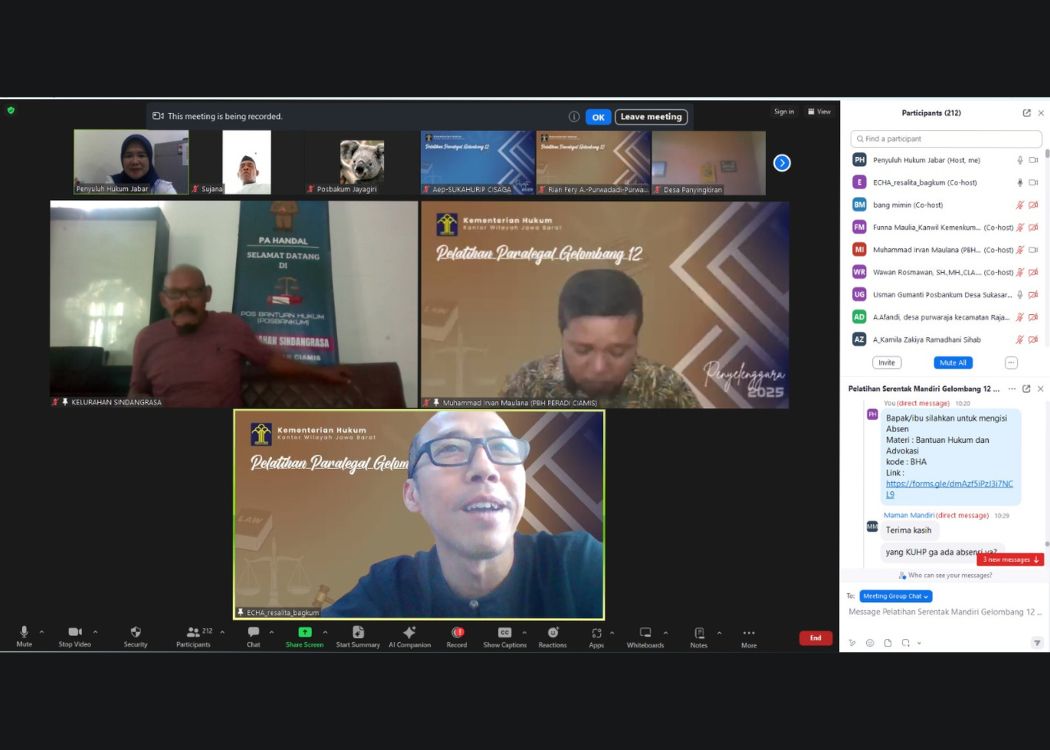Open the More menu in the toolbar
This screenshot has width=1050, height=750.
coord(748,633)
